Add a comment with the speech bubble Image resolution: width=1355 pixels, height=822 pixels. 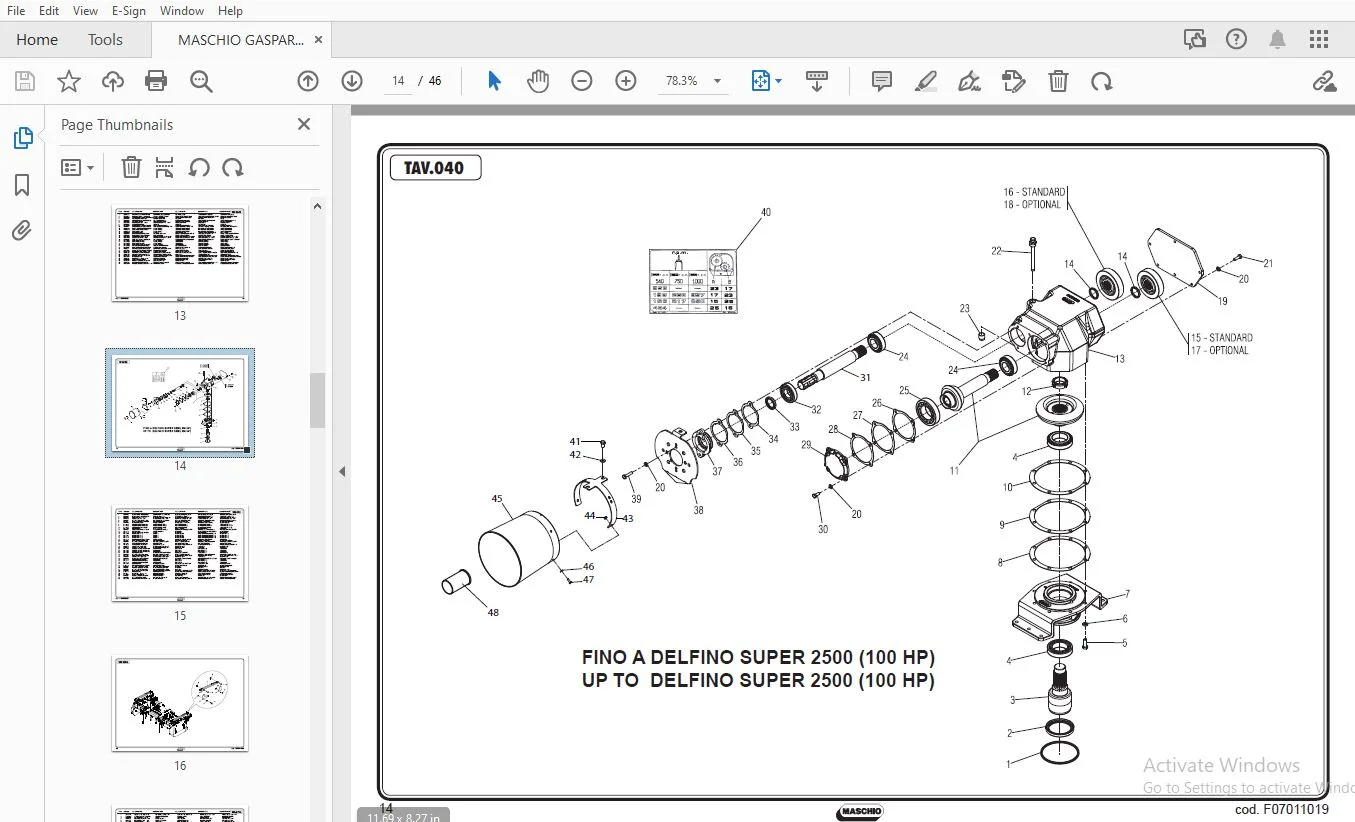882,81
